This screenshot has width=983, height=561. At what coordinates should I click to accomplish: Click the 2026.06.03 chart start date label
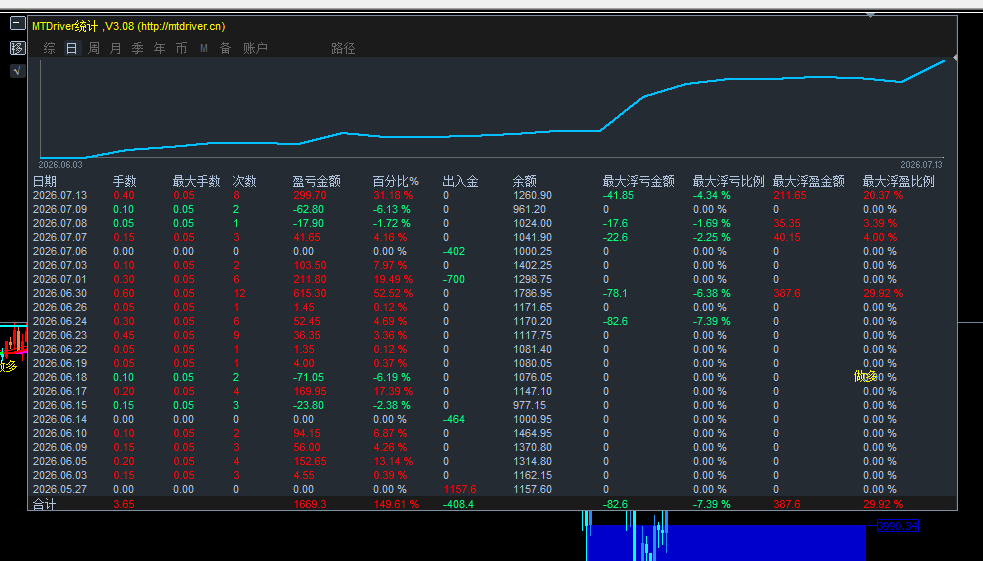pos(60,165)
